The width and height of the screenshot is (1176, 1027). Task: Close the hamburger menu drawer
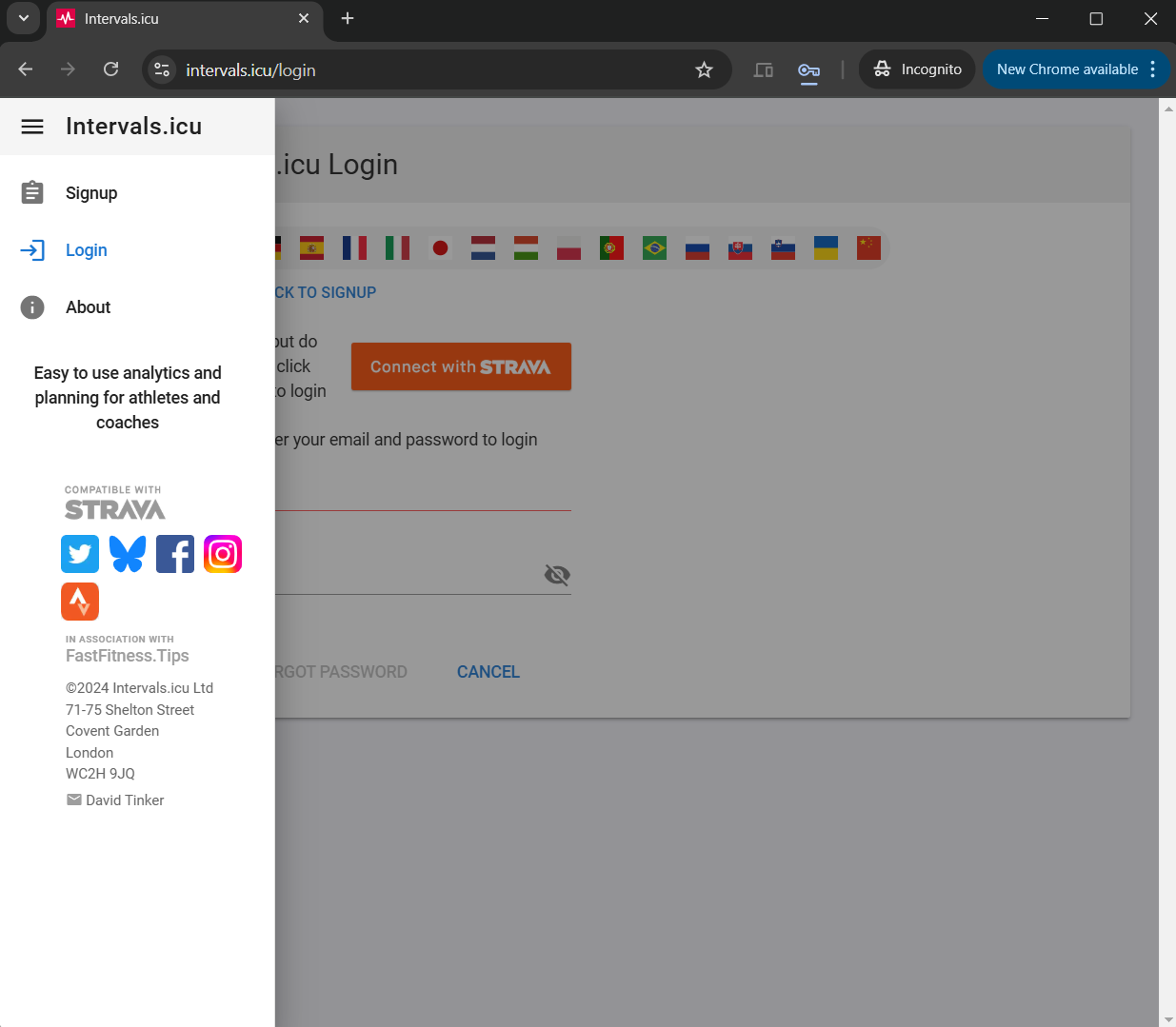pyautogui.click(x=32, y=127)
